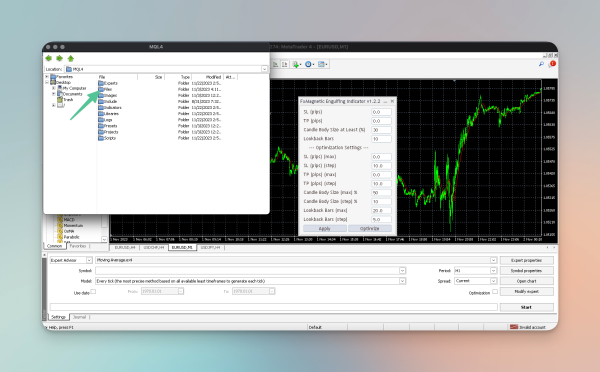
Task: Click the green forward arrow icon
Action: pos(59,58)
